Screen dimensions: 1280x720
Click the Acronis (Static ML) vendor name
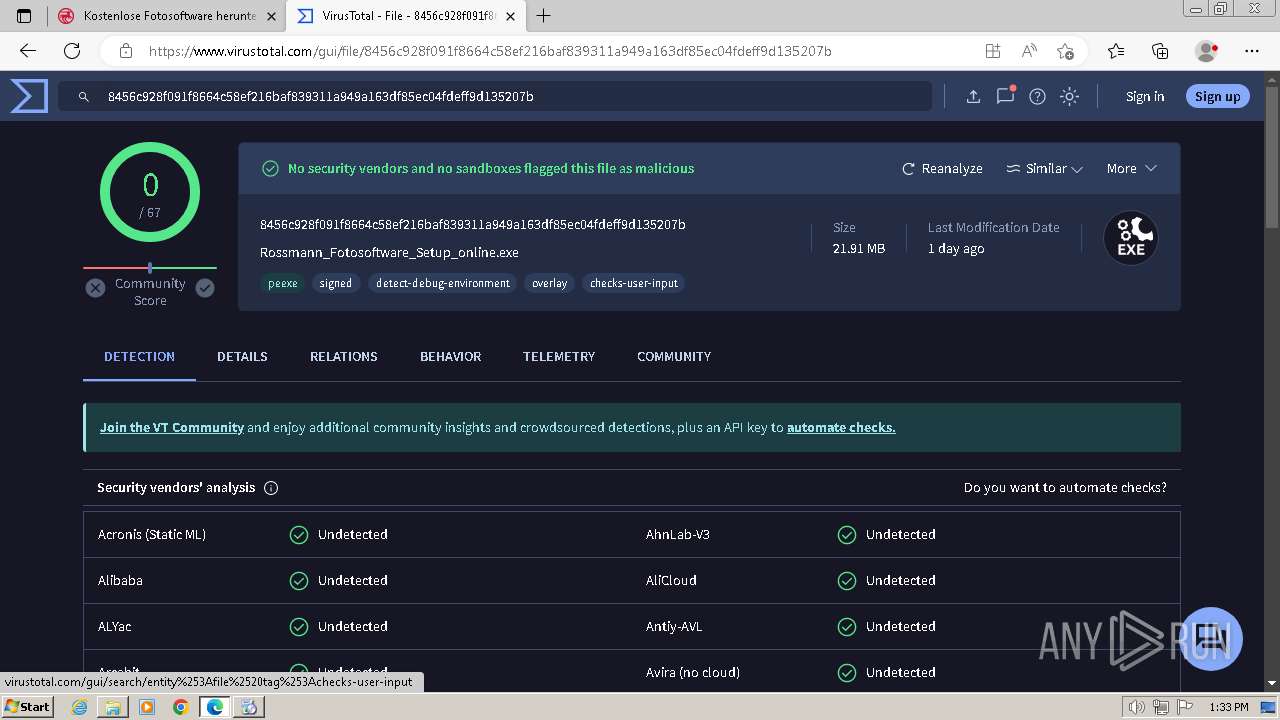point(152,534)
